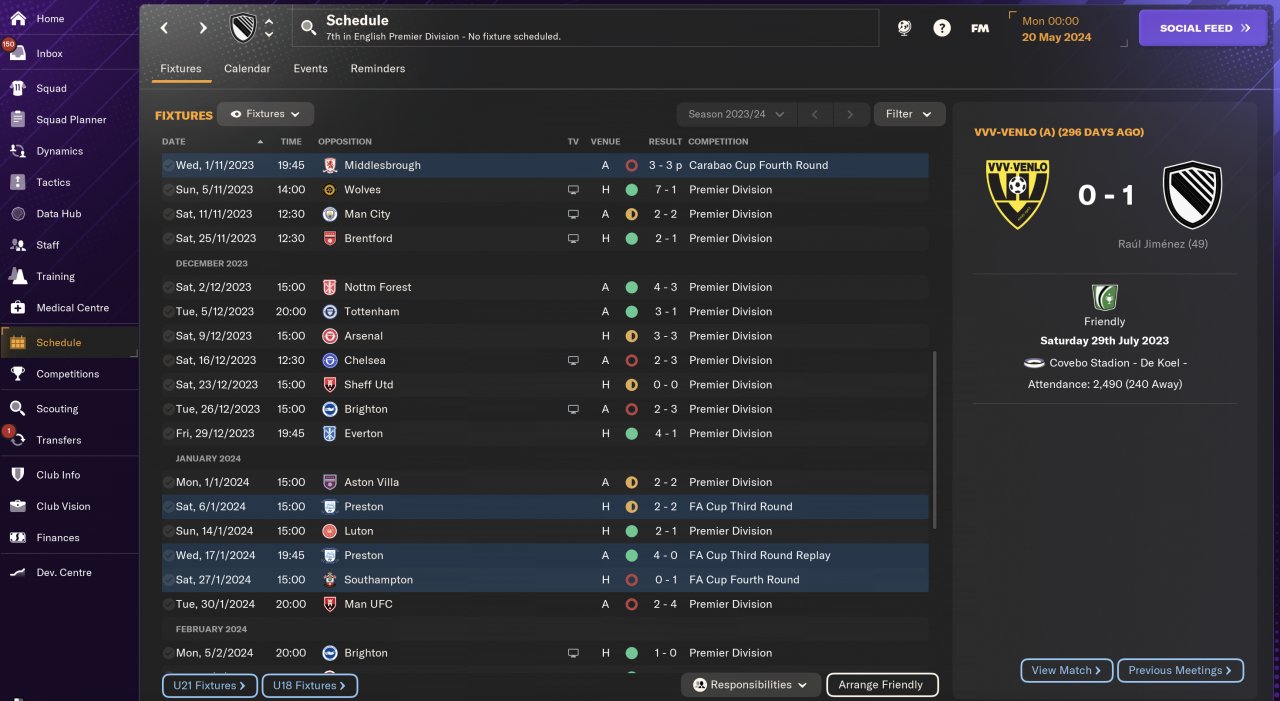Click the FM logo icon
This screenshot has width=1280, height=701.
pyautogui.click(x=980, y=28)
